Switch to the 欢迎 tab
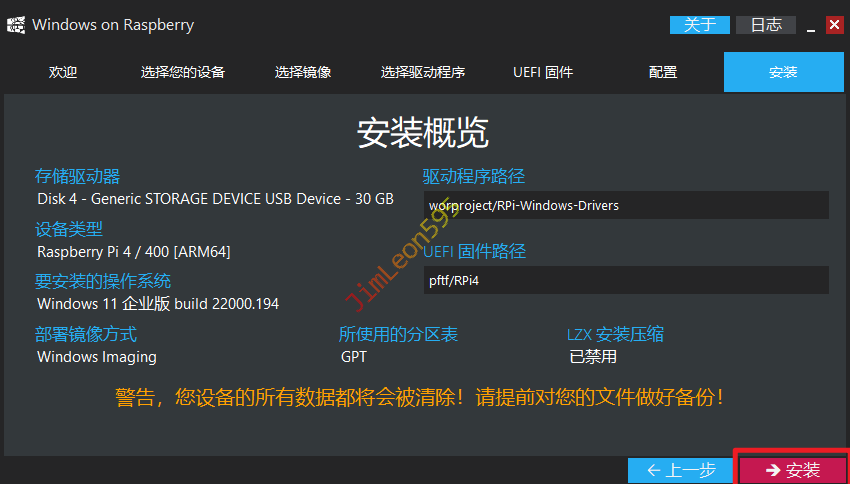The height and width of the screenshot is (484, 850). pyautogui.click(x=63, y=72)
